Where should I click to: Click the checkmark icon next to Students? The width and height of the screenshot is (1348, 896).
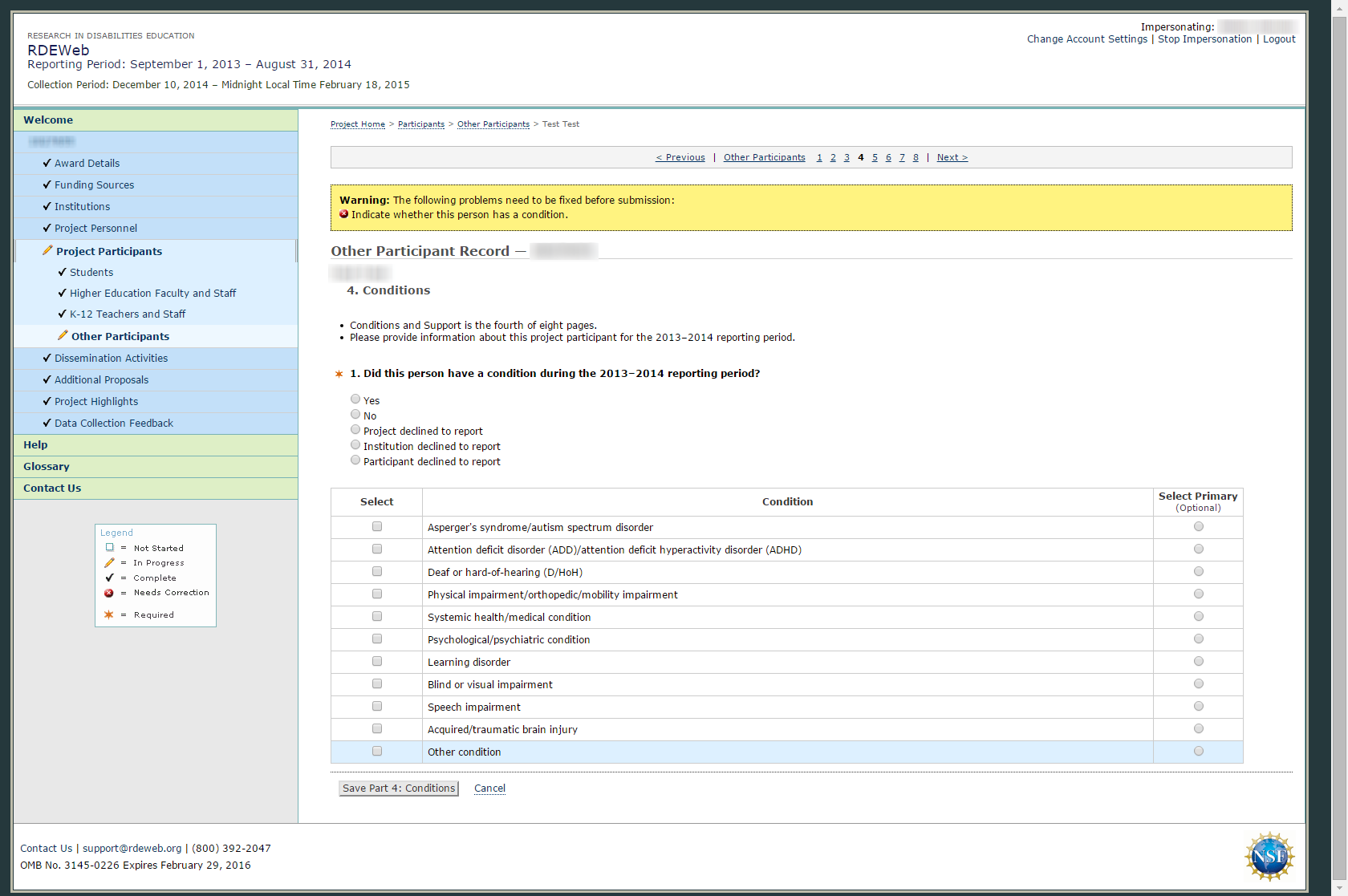click(x=62, y=272)
